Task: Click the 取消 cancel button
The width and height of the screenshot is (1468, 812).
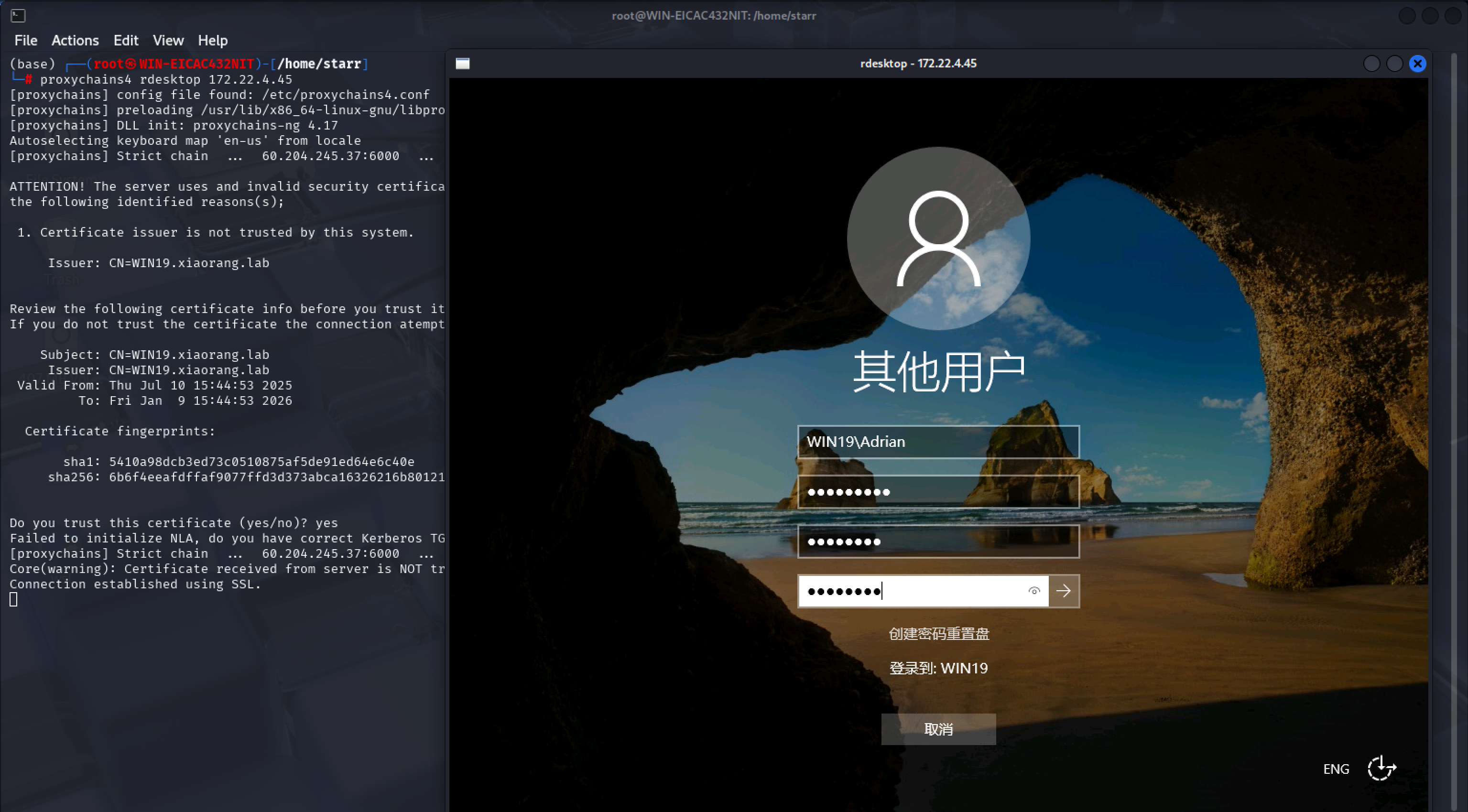Action: pyautogui.click(x=938, y=729)
